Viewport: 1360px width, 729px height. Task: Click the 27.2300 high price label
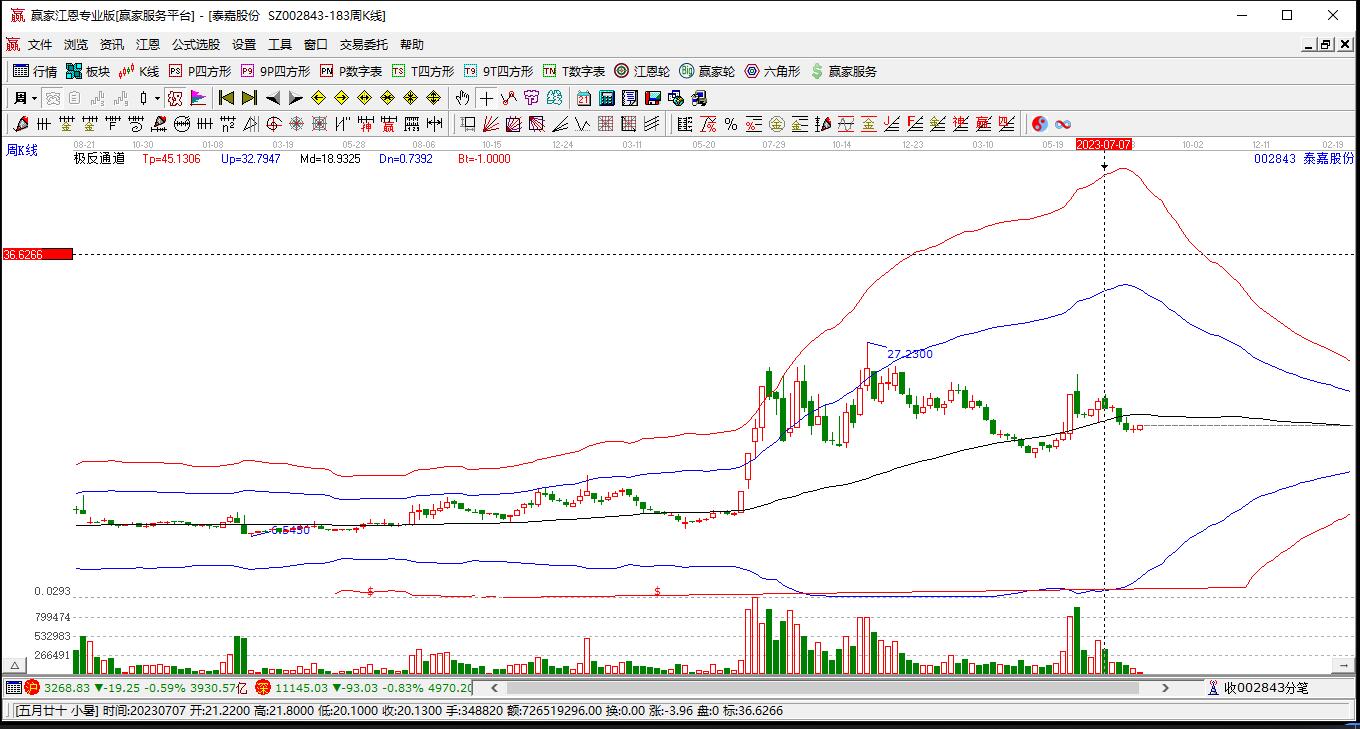(910, 354)
